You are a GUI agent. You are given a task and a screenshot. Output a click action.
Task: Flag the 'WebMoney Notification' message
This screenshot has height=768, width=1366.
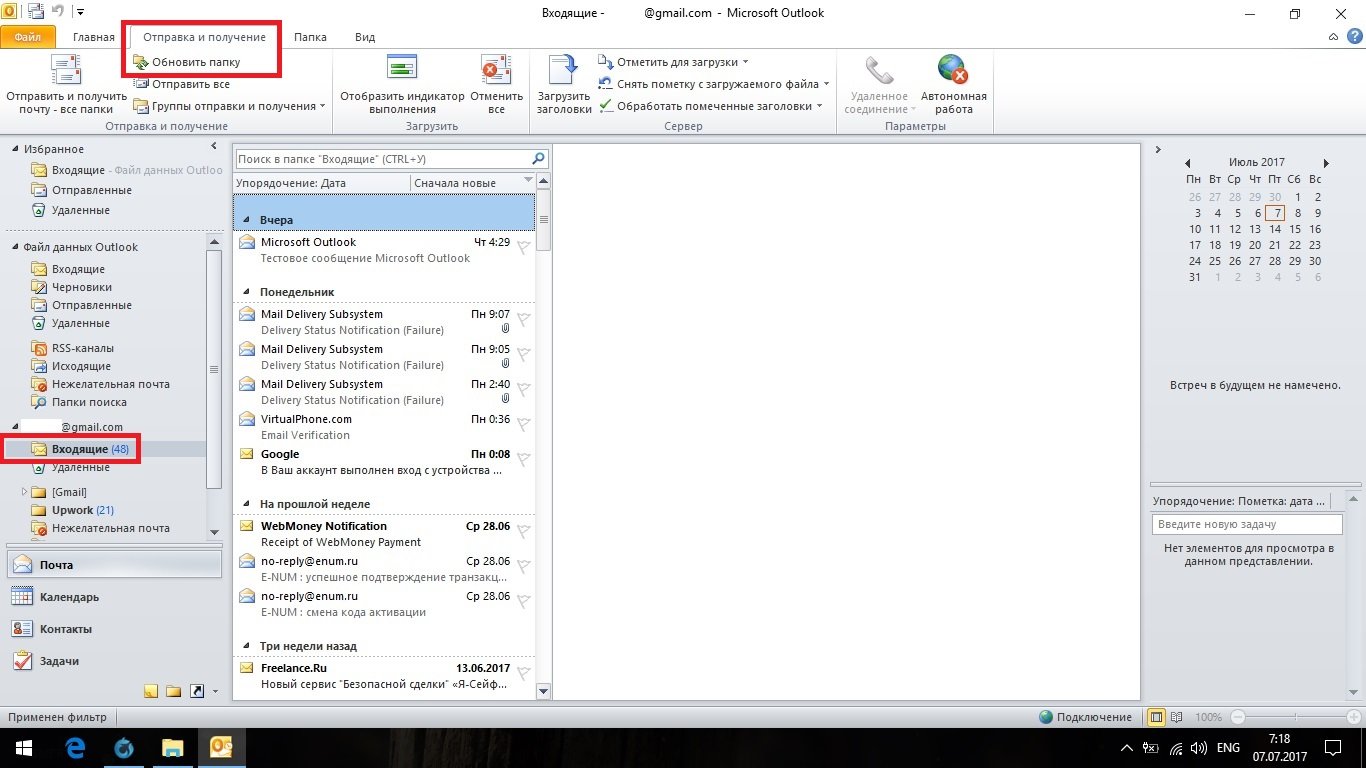(x=523, y=533)
